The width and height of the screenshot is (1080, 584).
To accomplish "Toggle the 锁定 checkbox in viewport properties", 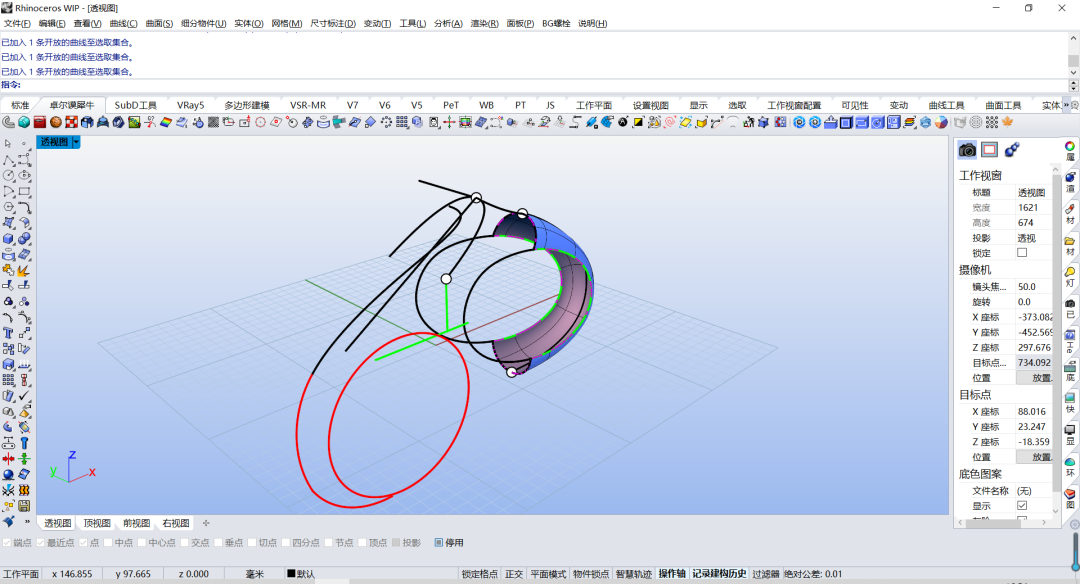I will (x=1022, y=253).
